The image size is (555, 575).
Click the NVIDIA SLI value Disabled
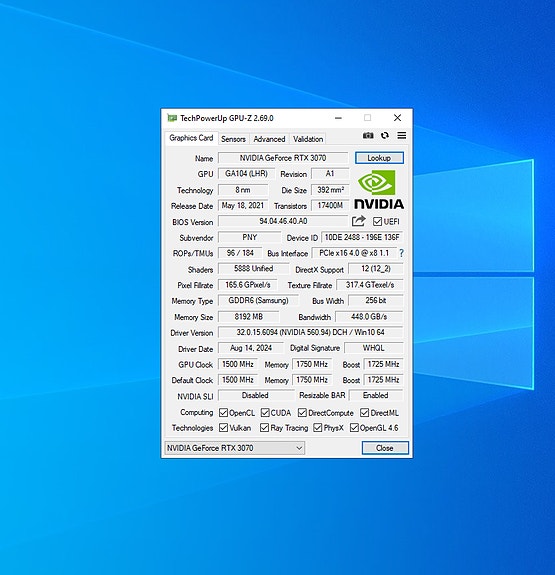tap(255, 395)
